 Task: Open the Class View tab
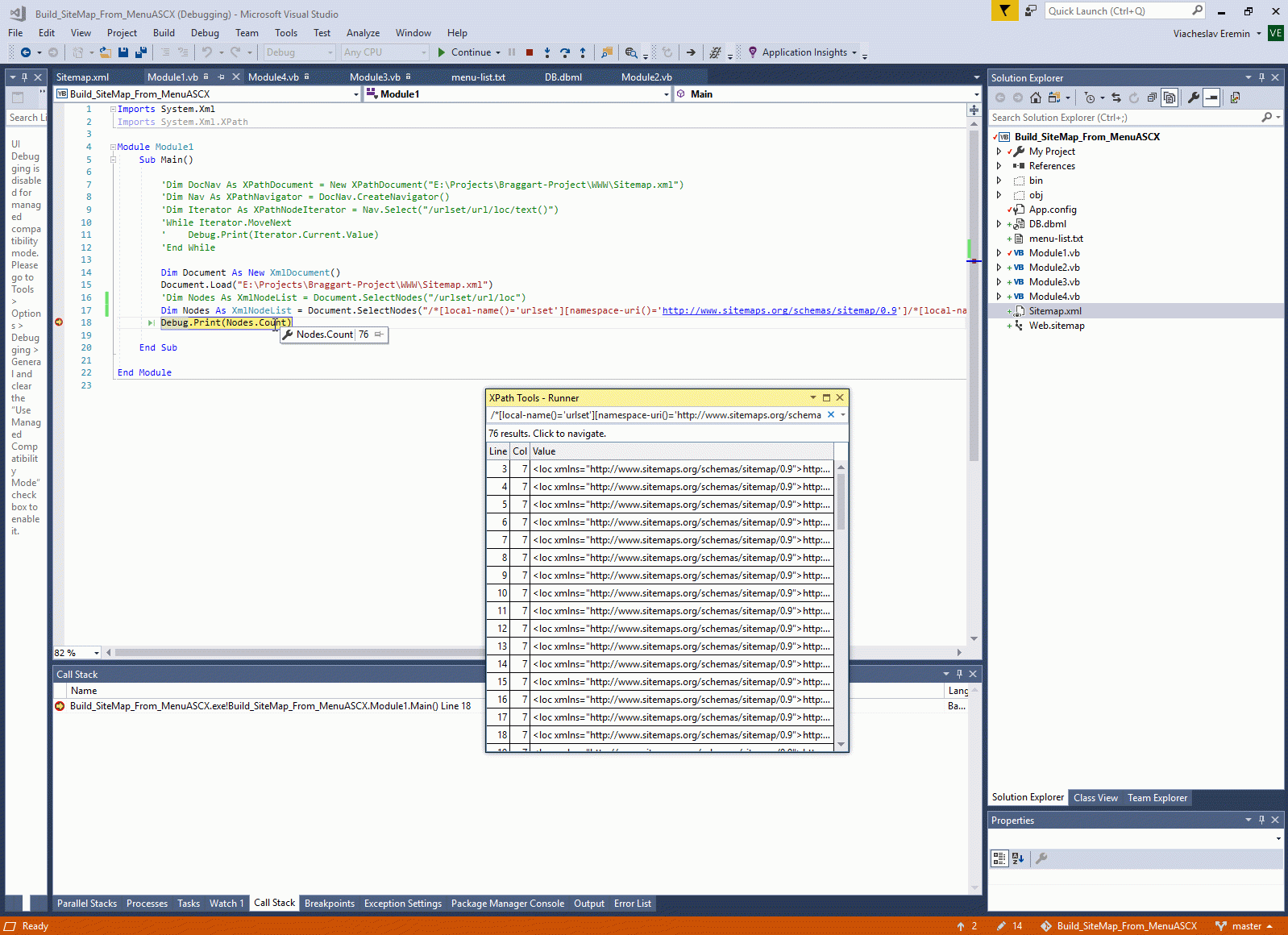point(1095,798)
